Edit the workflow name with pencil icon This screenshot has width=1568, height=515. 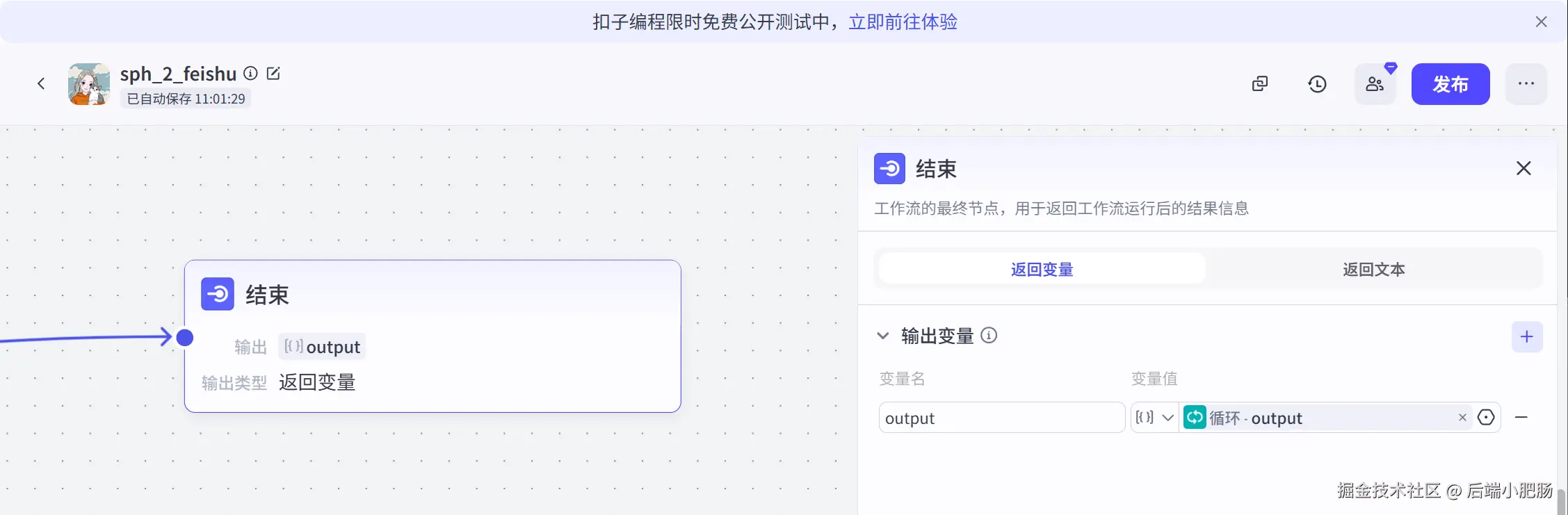[x=273, y=73]
